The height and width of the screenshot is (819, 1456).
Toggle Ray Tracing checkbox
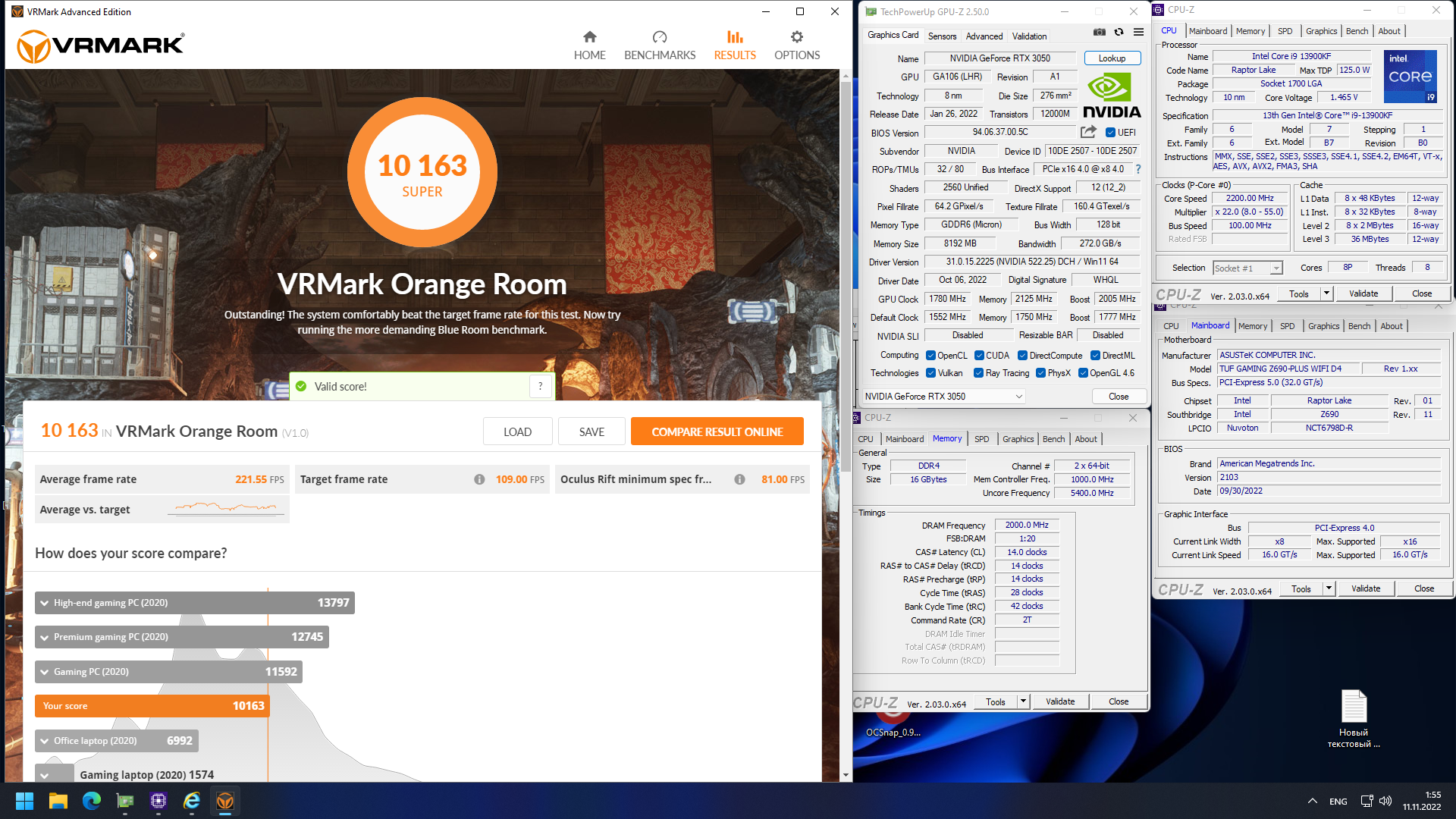tap(978, 373)
